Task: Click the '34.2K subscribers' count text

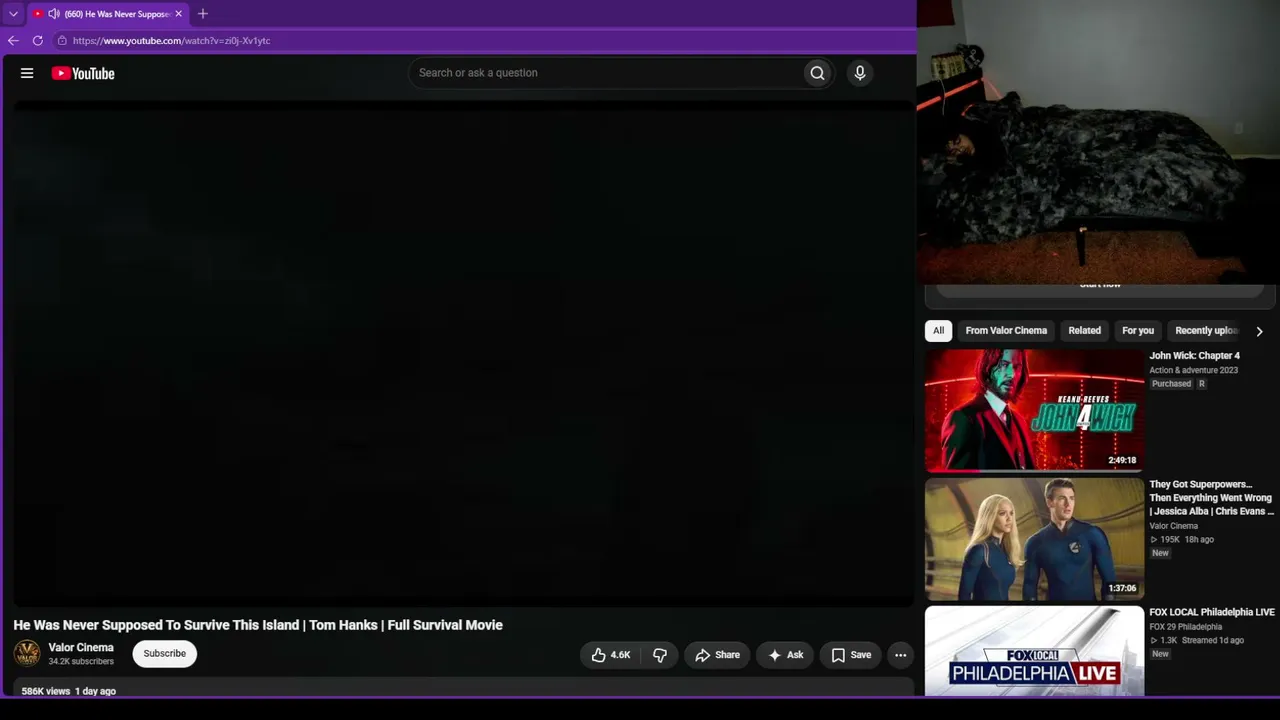Action: click(81, 662)
